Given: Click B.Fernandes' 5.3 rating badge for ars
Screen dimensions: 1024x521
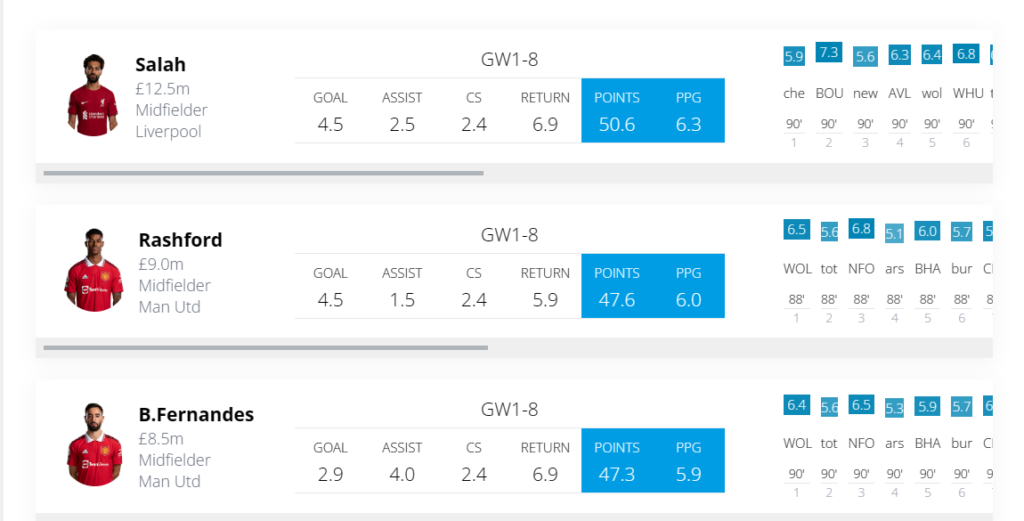Looking at the screenshot, I should click(894, 408).
